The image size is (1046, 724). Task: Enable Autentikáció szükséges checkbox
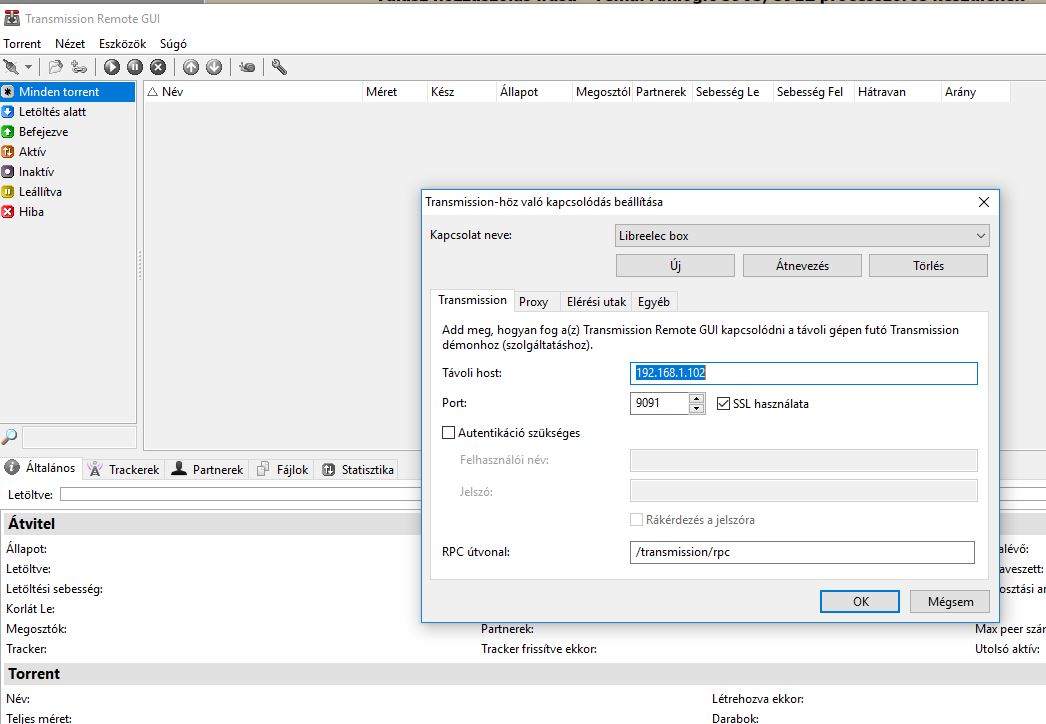(448, 432)
